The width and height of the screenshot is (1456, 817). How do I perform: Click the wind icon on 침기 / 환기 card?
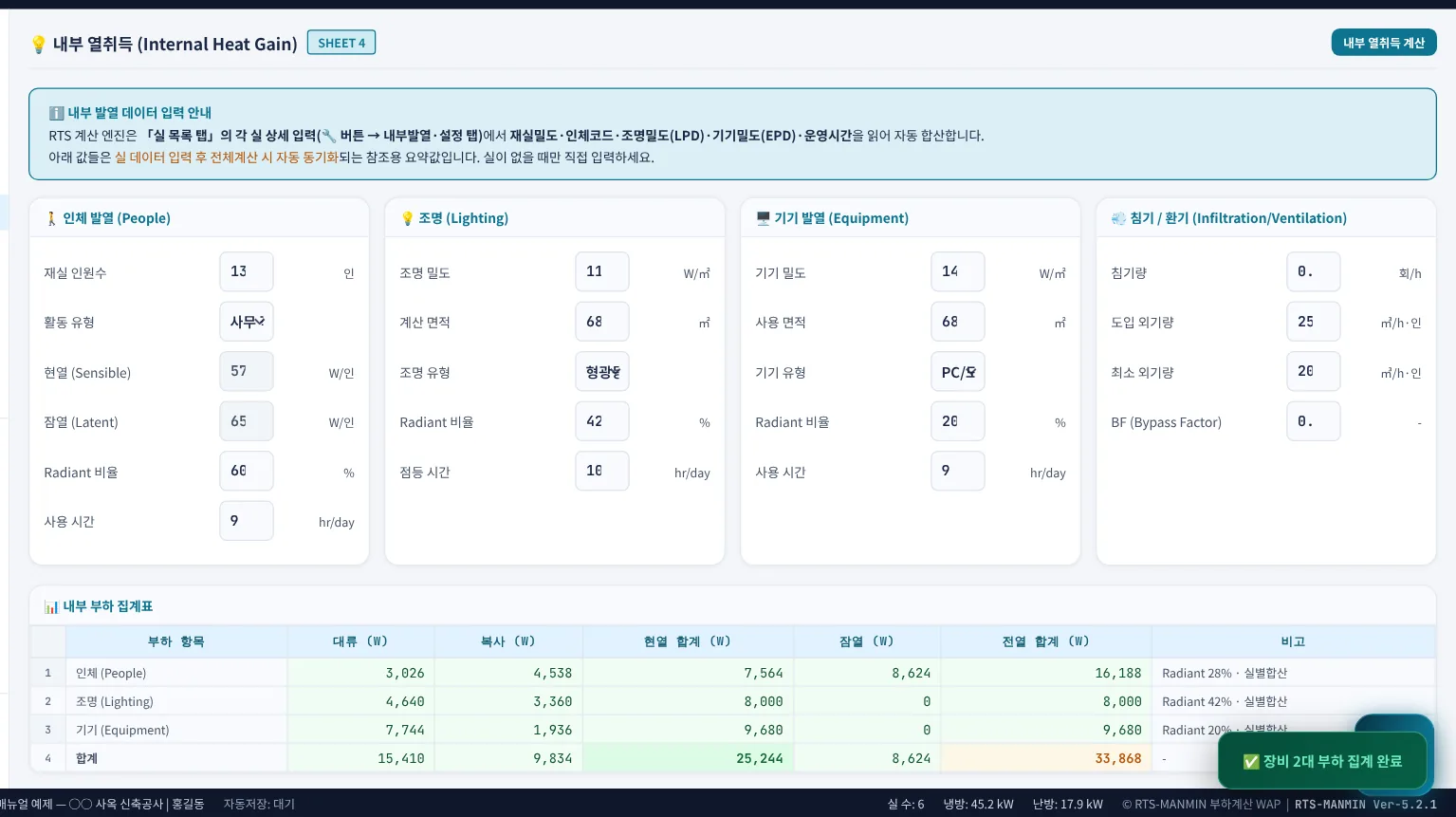pos(1118,218)
